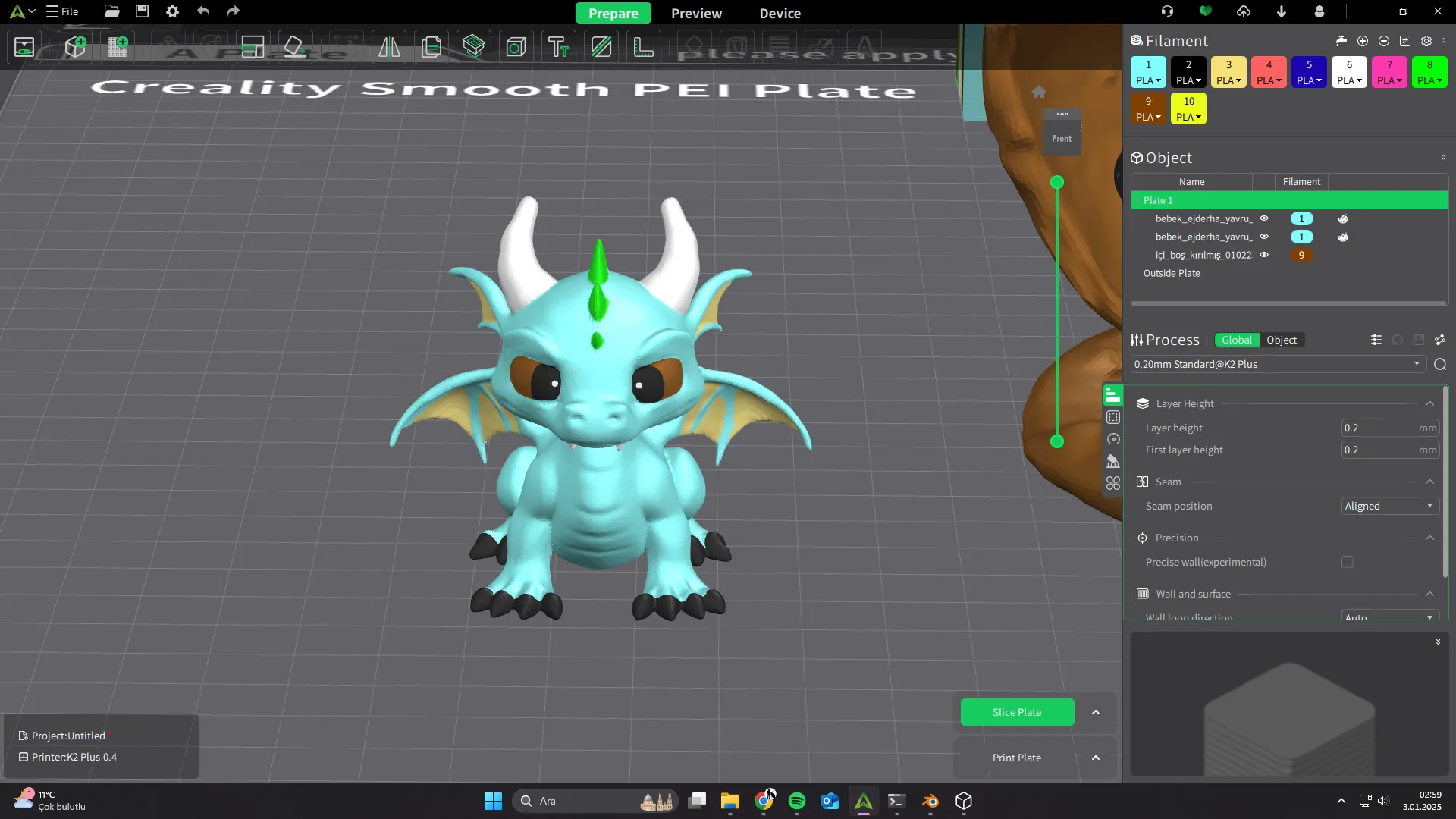
Task: Click the Lay on face tool
Action: [295, 47]
